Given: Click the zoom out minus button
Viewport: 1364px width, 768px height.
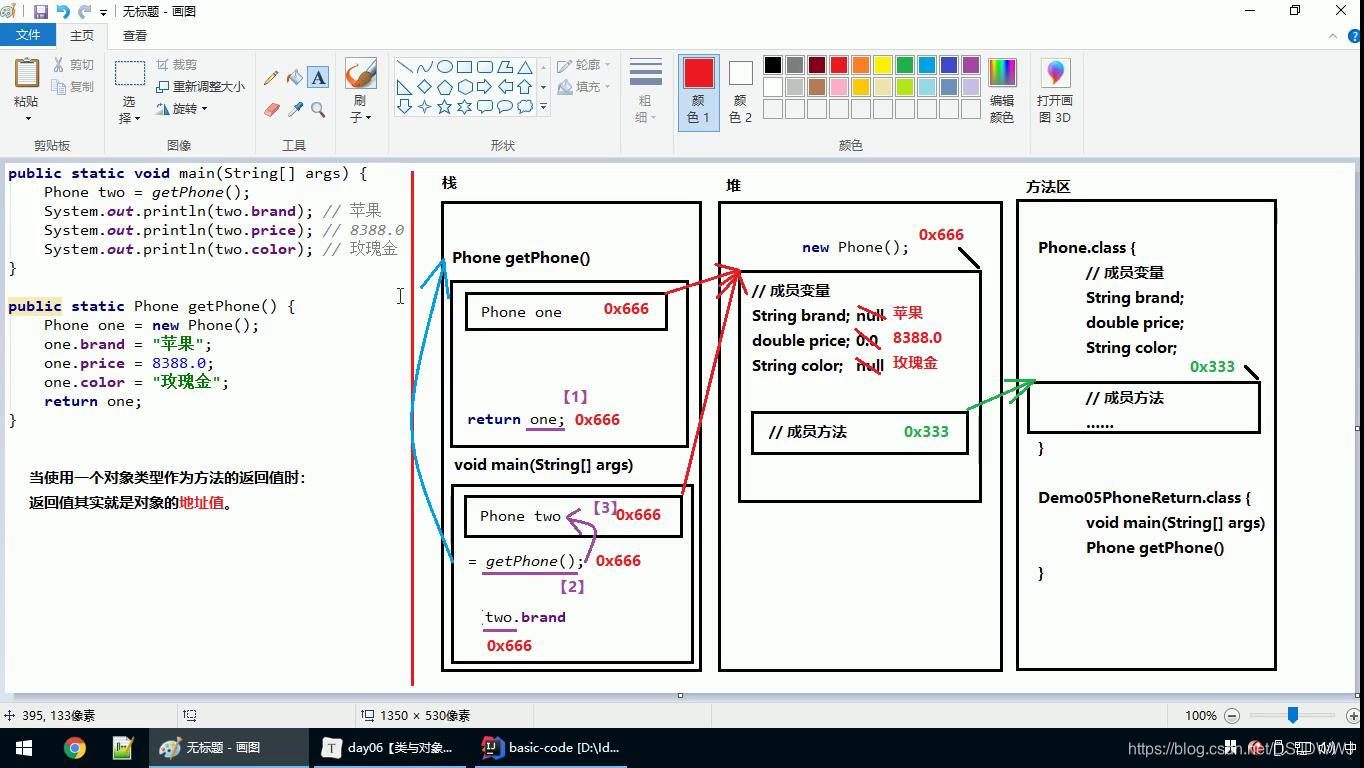Looking at the screenshot, I should coord(1232,715).
